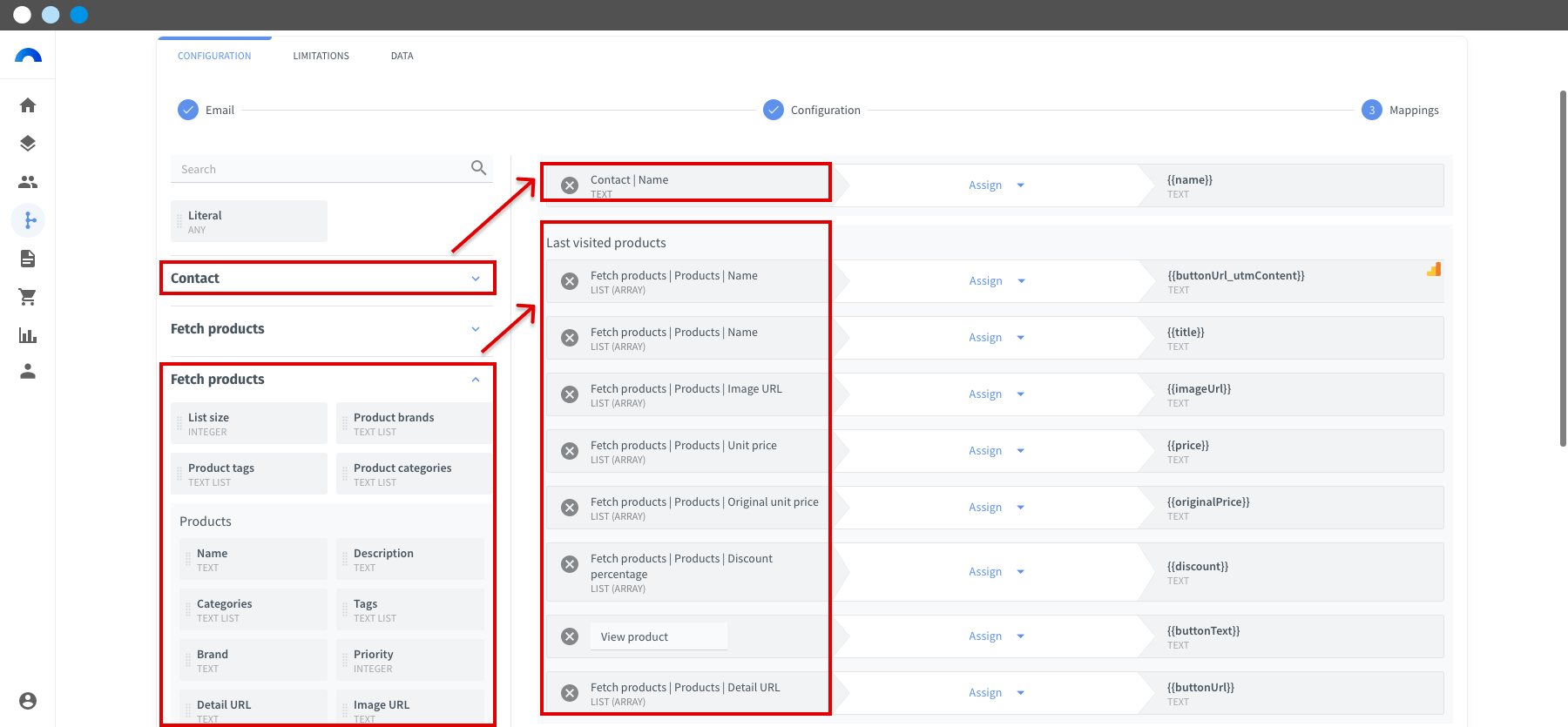The image size is (1568, 727).
Task: Select the Product categories item
Action: click(x=413, y=474)
